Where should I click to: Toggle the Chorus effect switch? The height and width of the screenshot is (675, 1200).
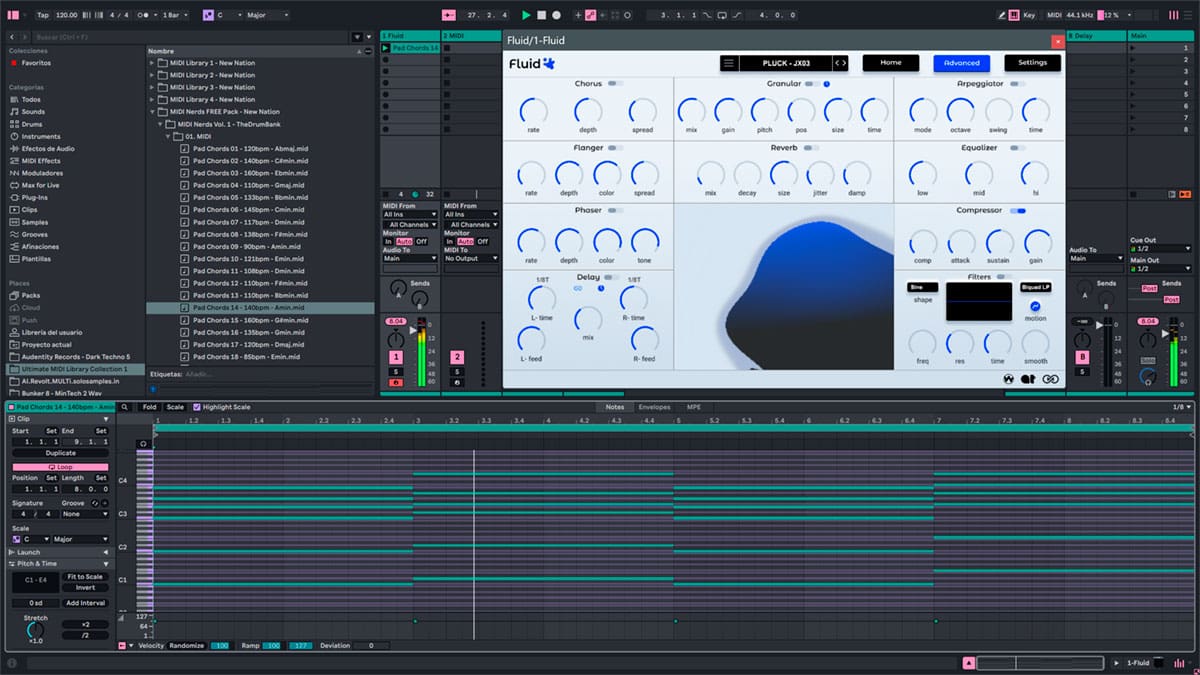pos(614,84)
